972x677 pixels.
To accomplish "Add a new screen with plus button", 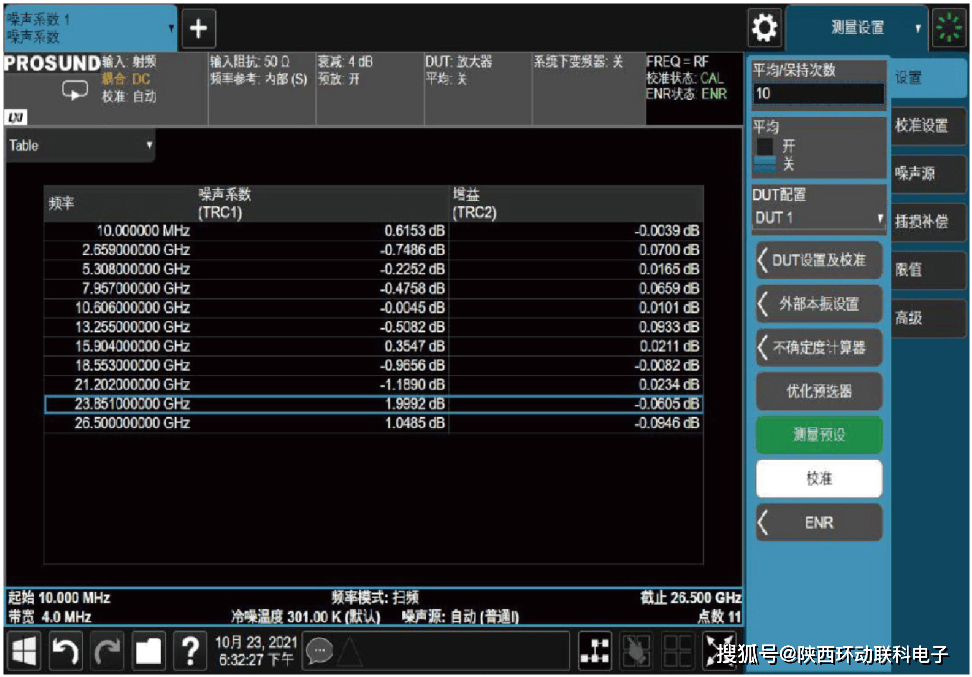I will (x=197, y=29).
